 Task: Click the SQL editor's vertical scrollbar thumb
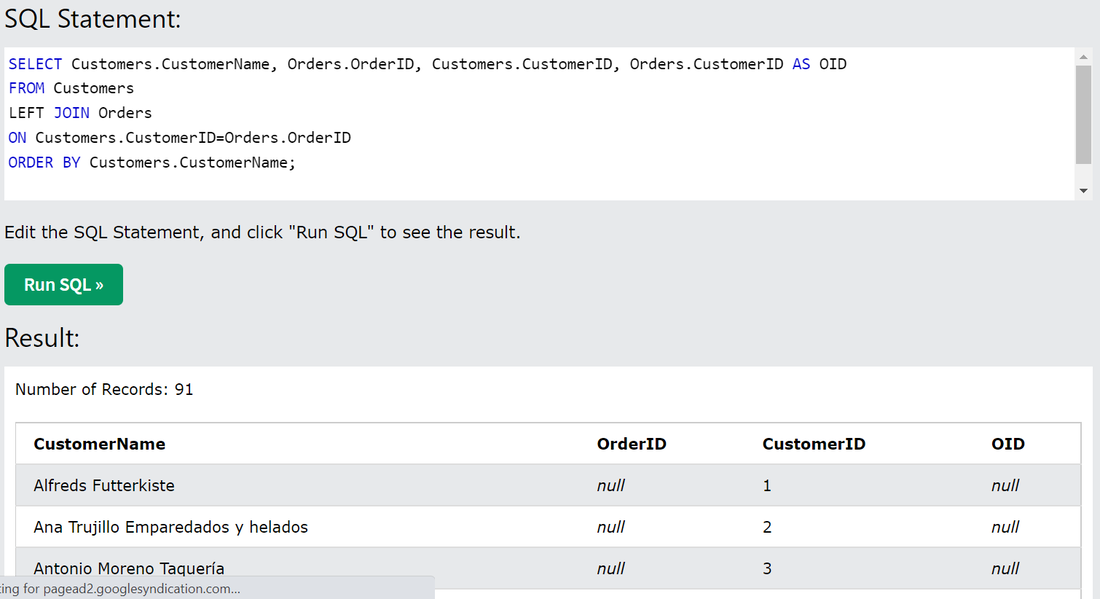[1084, 115]
